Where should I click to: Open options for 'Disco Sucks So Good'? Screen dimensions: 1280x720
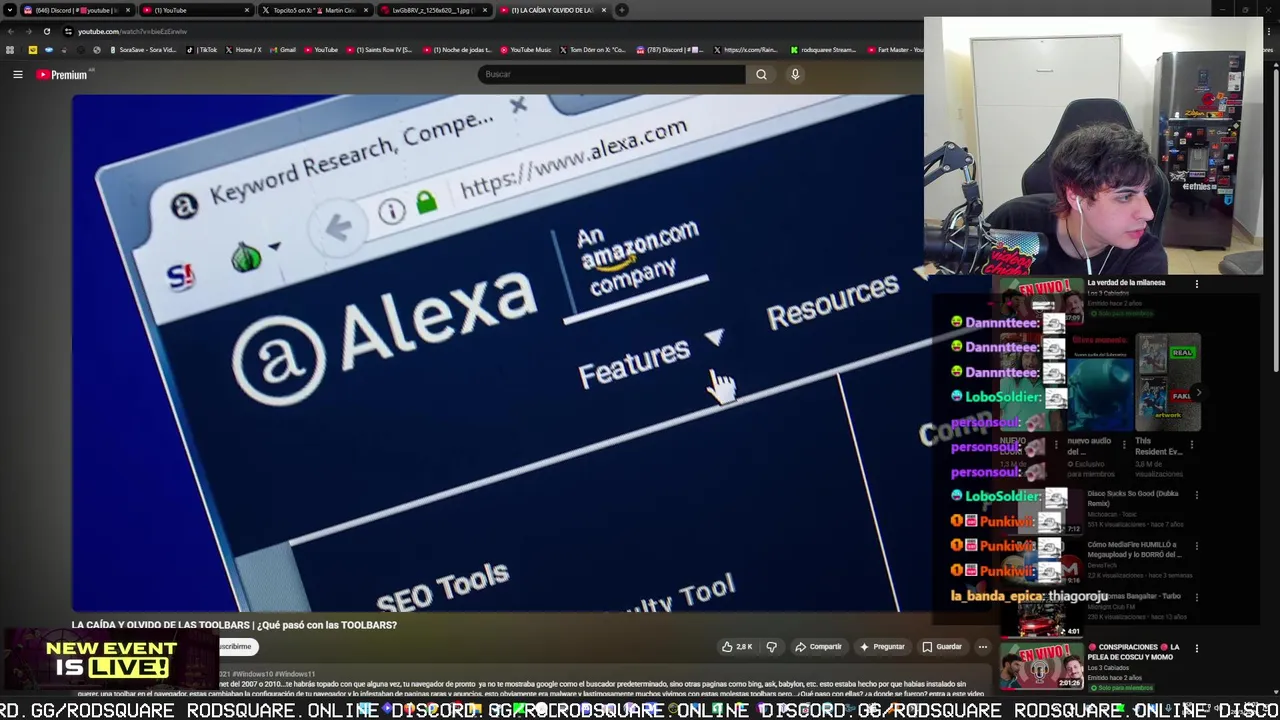click(1196, 495)
